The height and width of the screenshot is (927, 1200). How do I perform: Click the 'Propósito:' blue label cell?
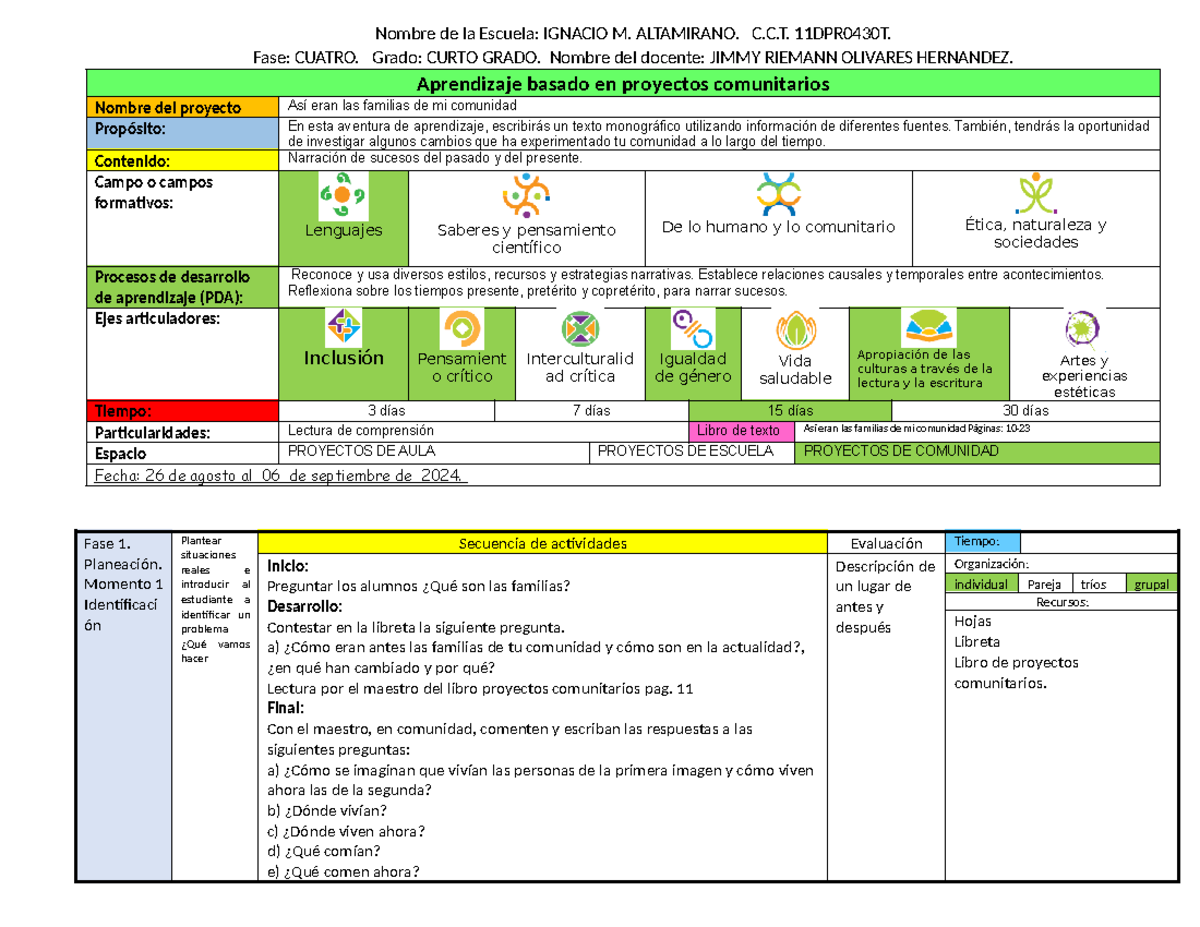[185, 134]
